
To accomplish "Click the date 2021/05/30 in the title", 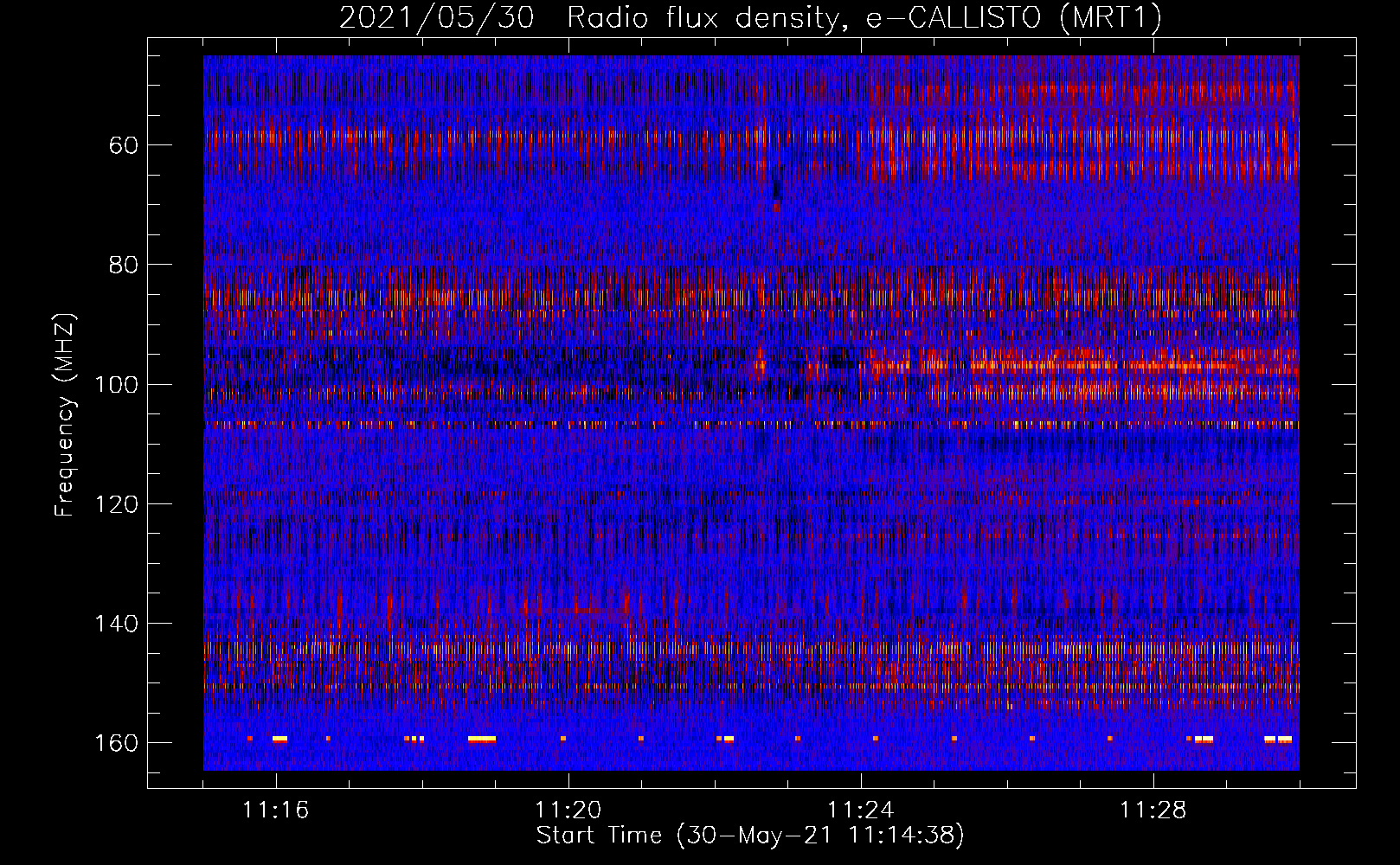I will point(436,17).
